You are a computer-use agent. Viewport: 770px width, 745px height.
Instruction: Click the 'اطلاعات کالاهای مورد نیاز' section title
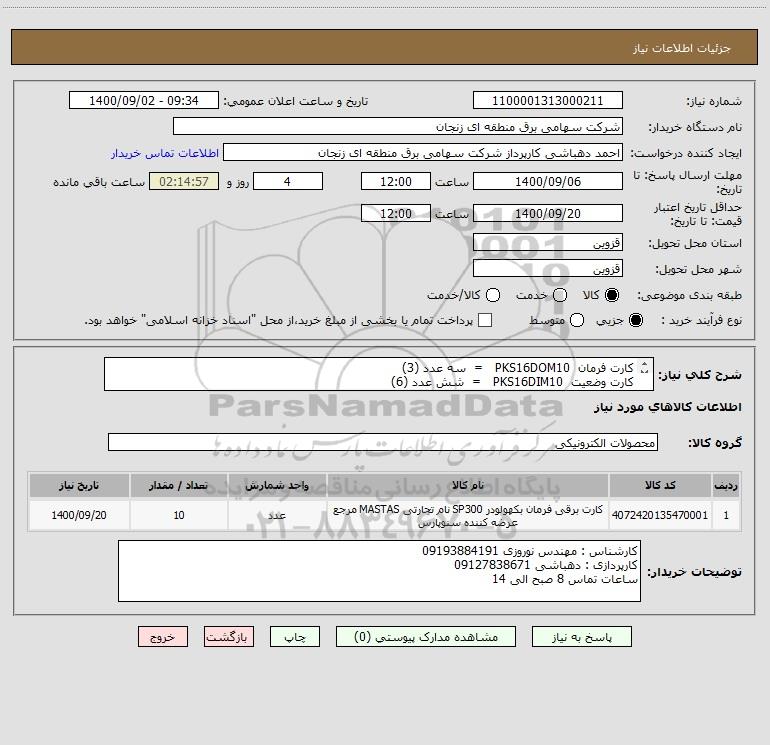(667, 407)
